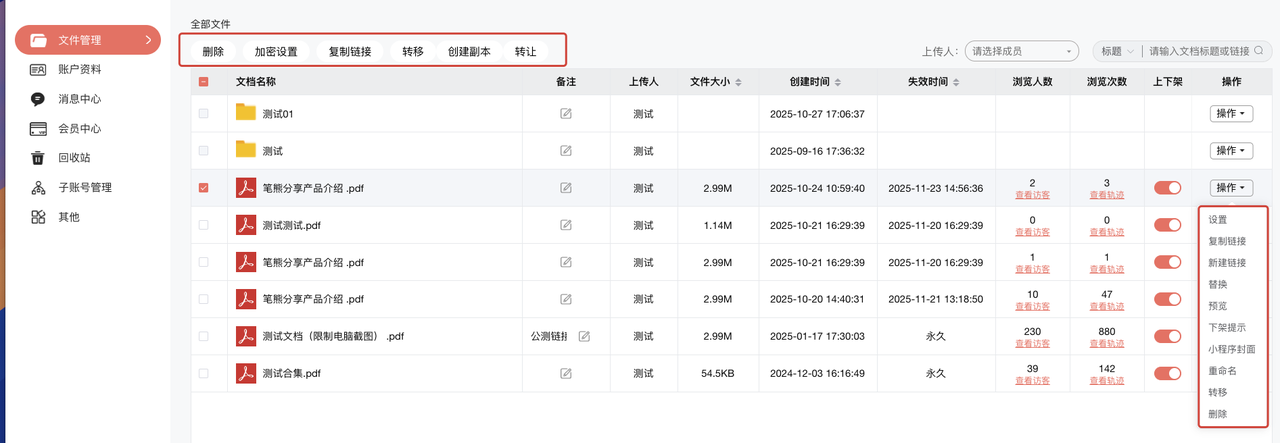Edit the remark for 测试合集.pdf
This screenshot has width=1280, height=443.
pyautogui.click(x=566, y=373)
